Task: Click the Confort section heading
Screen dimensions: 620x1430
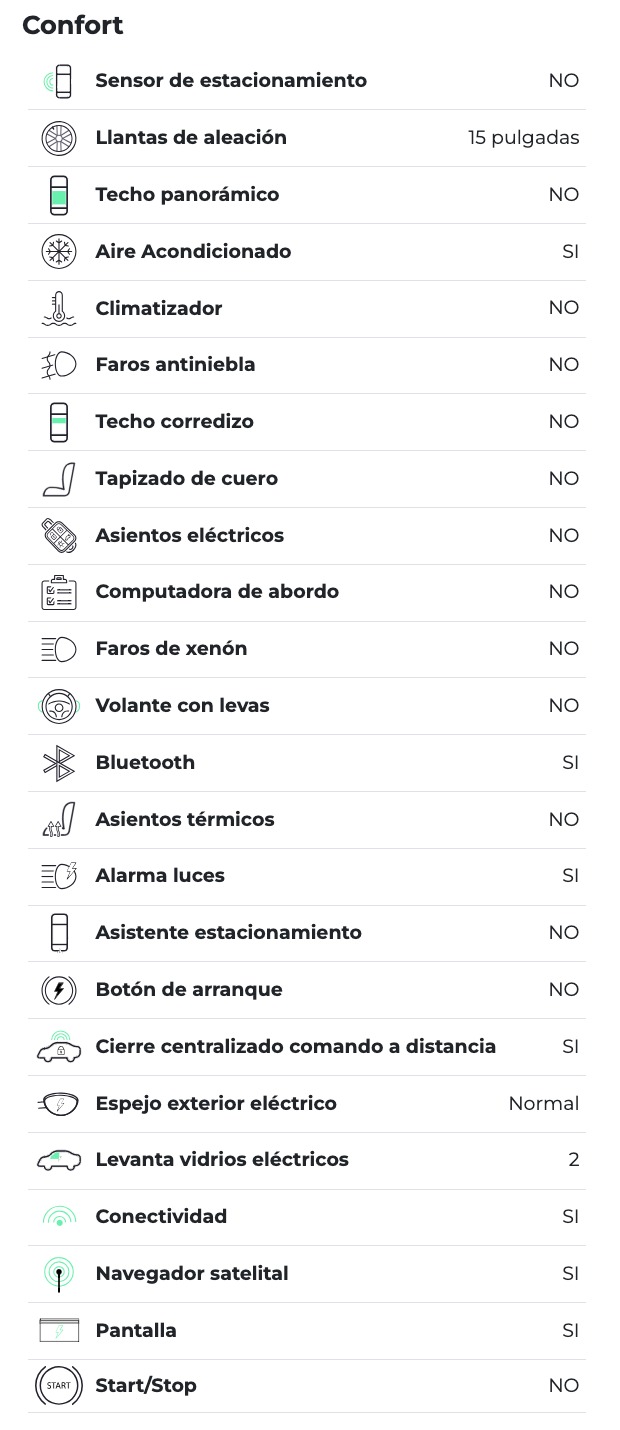Action: click(73, 25)
